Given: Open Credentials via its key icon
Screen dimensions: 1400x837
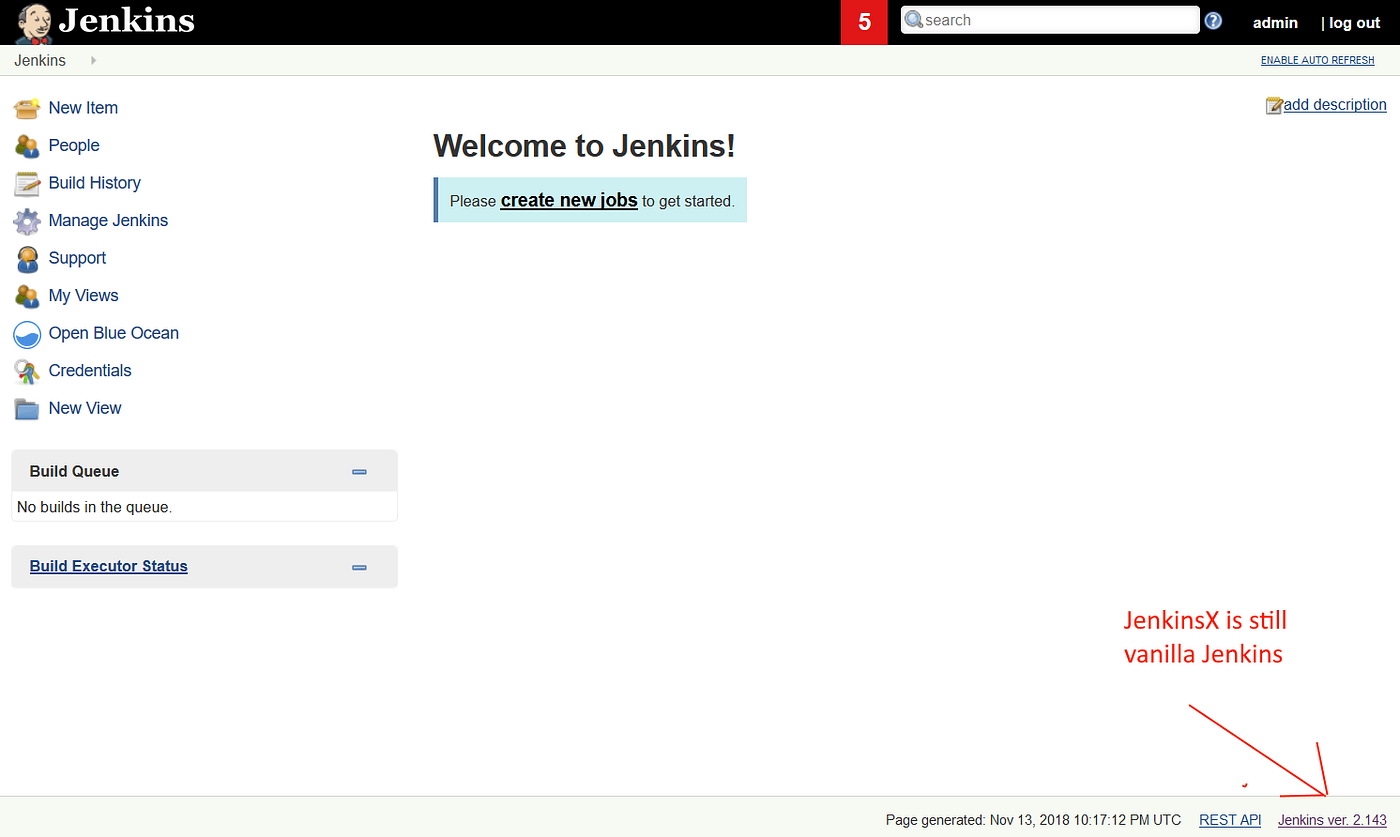Looking at the screenshot, I should pos(26,370).
